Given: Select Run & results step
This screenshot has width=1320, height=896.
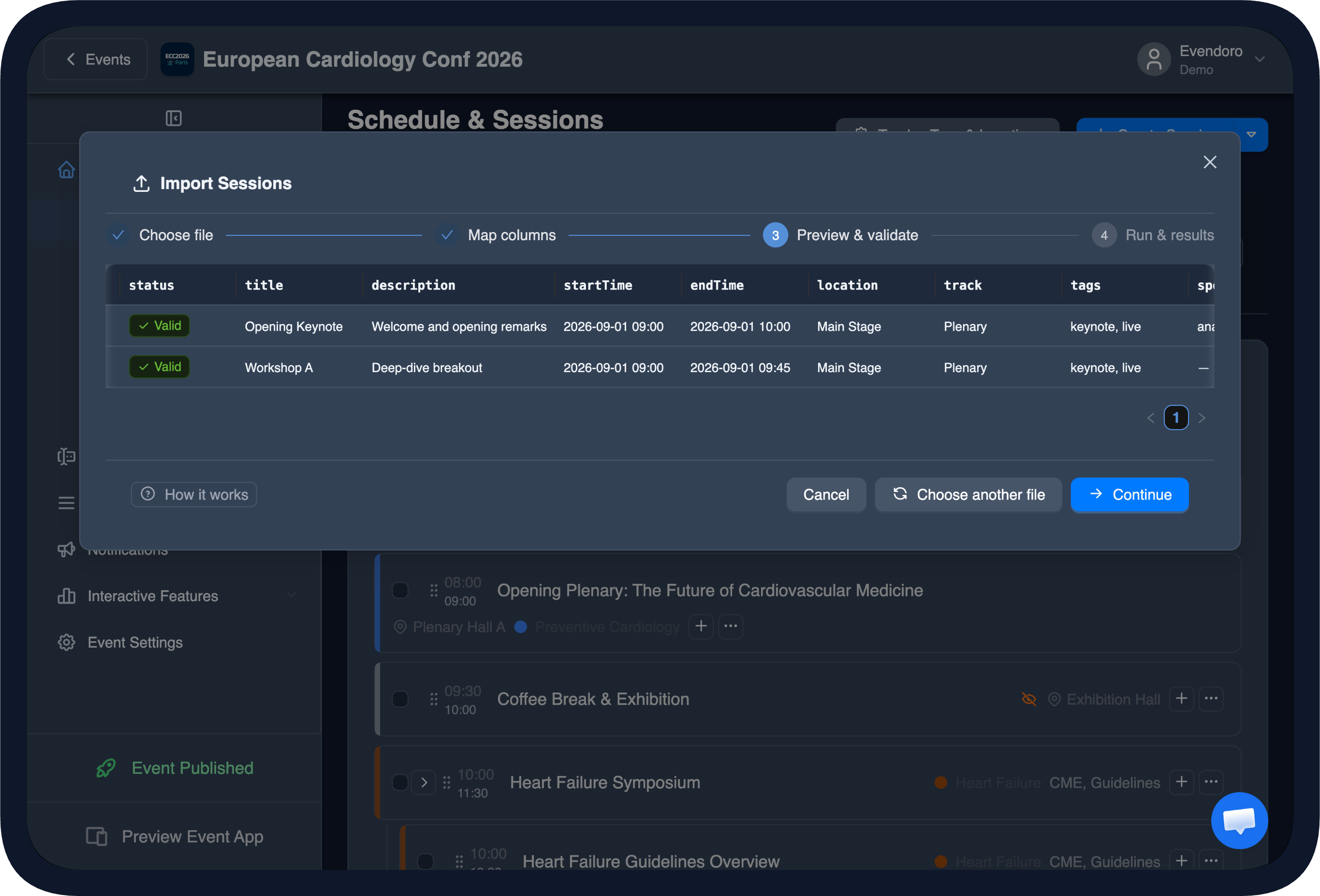Looking at the screenshot, I should [x=1153, y=235].
